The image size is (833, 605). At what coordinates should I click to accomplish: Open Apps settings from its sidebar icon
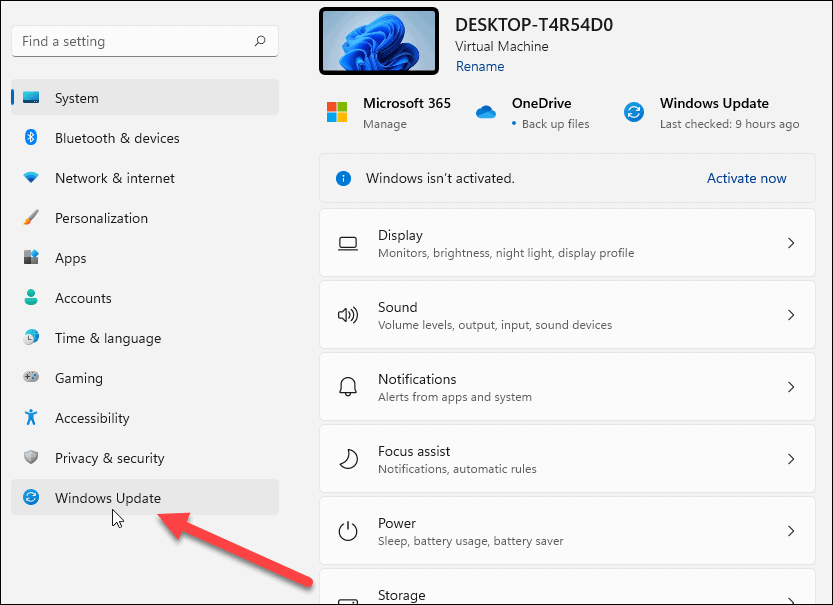pos(30,258)
